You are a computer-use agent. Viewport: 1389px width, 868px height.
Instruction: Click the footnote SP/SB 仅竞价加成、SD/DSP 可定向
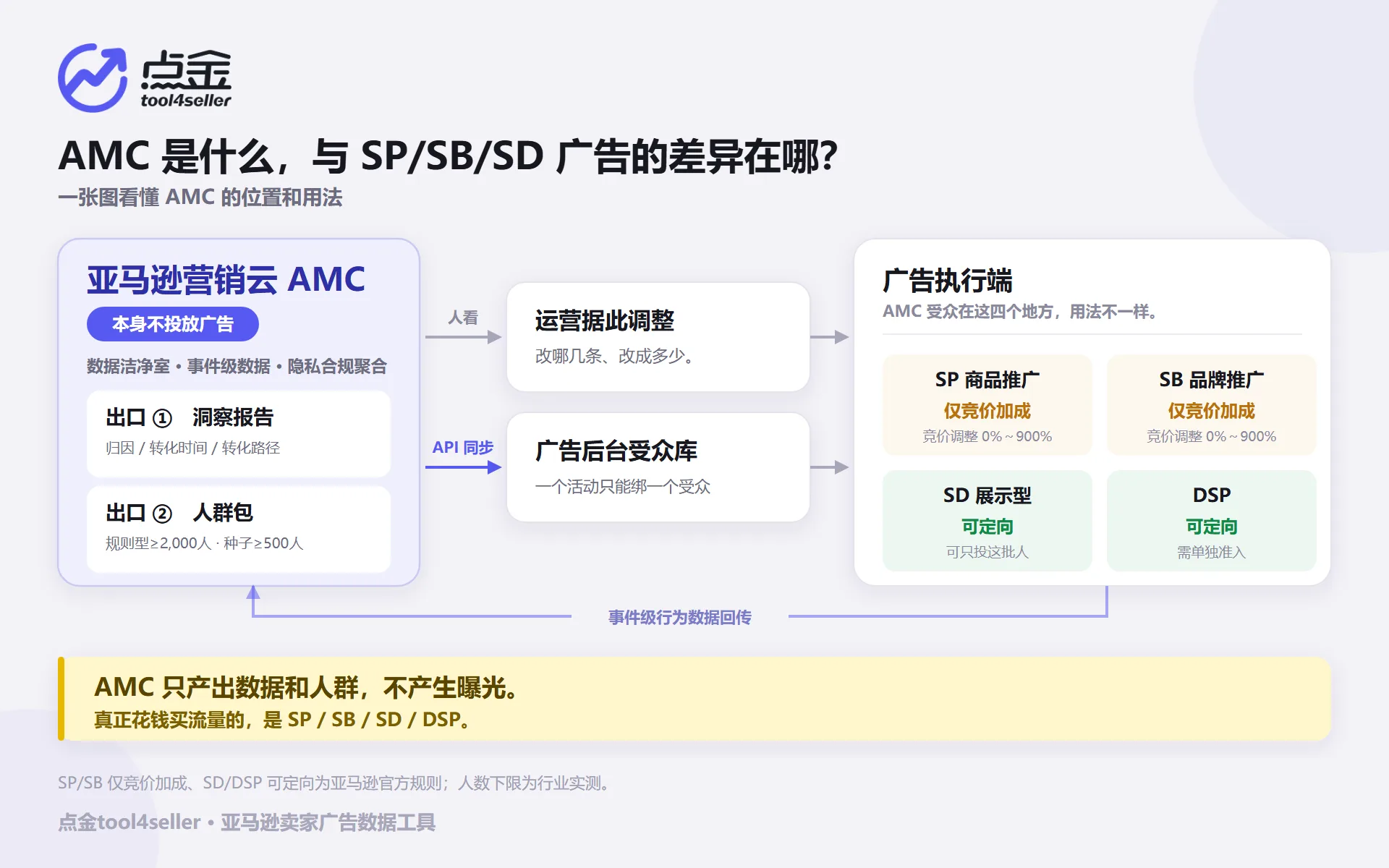(336, 783)
